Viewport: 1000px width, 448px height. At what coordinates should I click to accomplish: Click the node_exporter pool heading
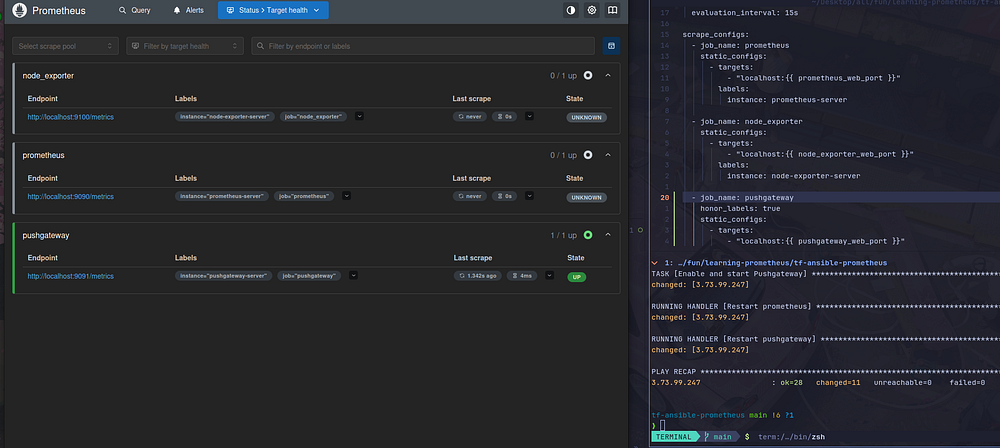48,75
